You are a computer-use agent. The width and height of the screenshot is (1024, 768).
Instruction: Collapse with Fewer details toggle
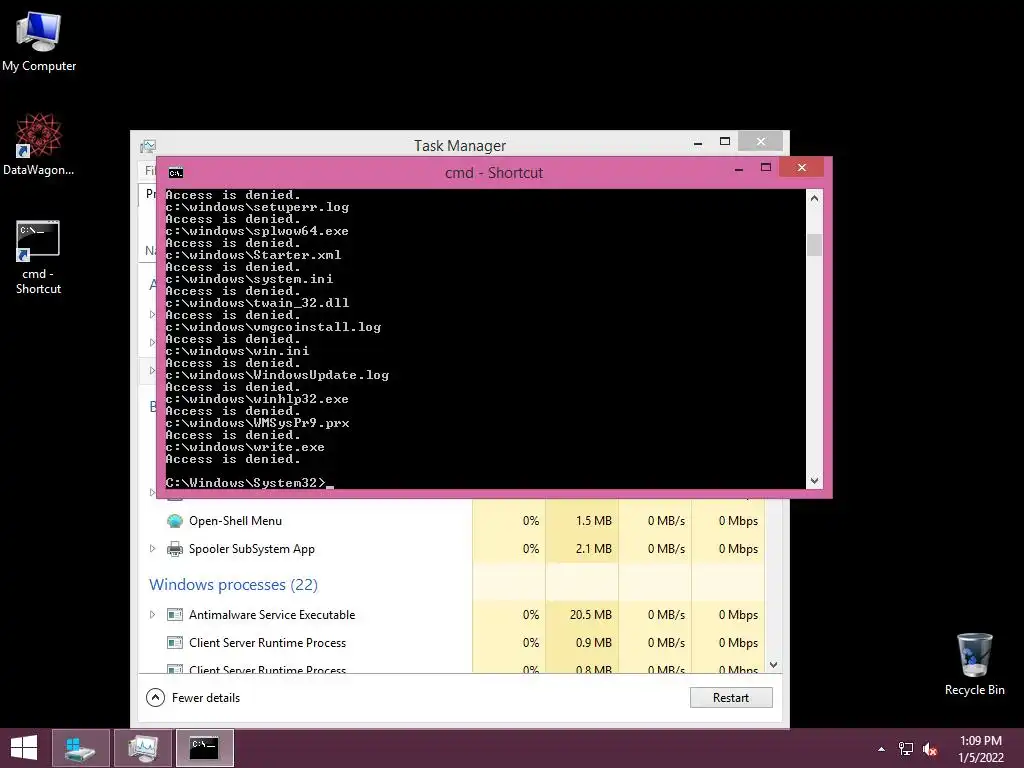pyautogui.click(x=193, y=697)
